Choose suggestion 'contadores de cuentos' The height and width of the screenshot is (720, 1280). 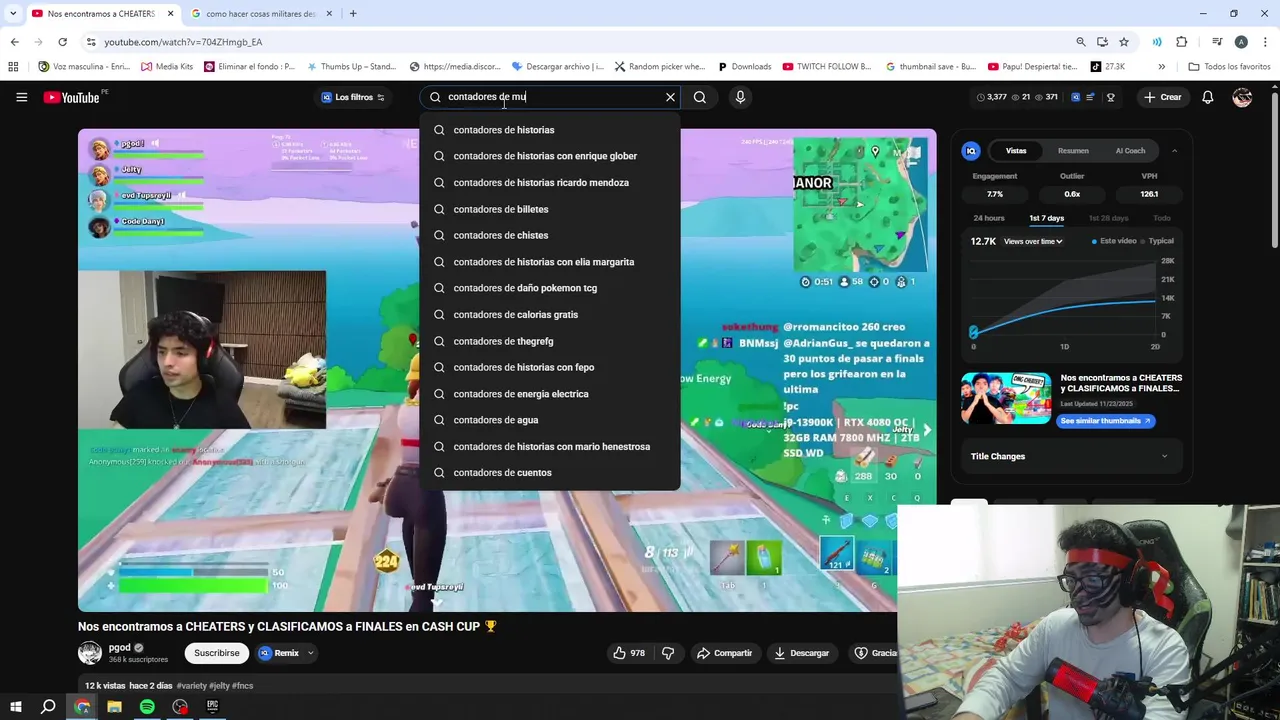click(550, 473)
